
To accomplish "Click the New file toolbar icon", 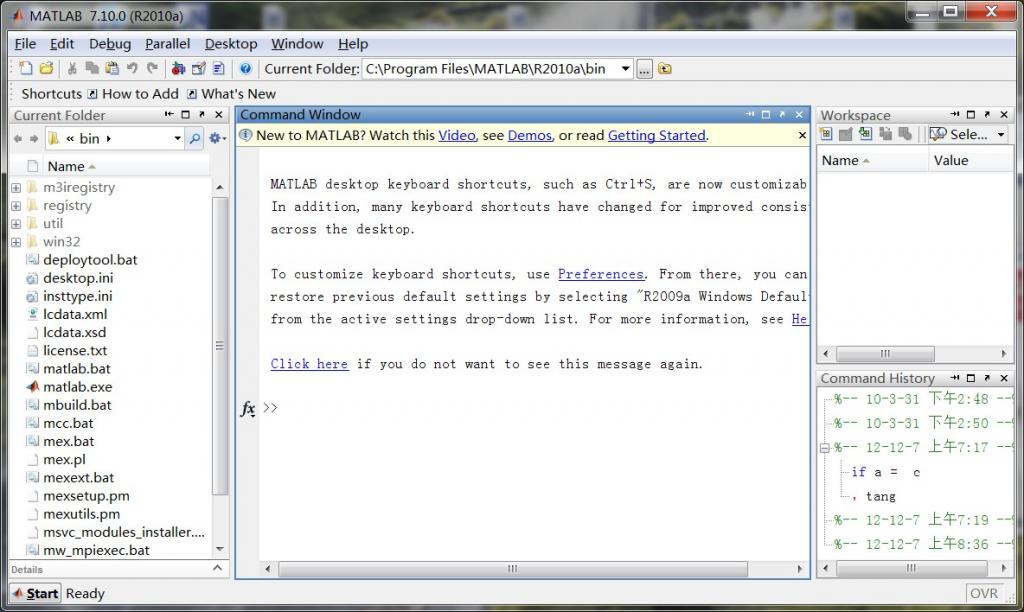I will click(25, 69).
